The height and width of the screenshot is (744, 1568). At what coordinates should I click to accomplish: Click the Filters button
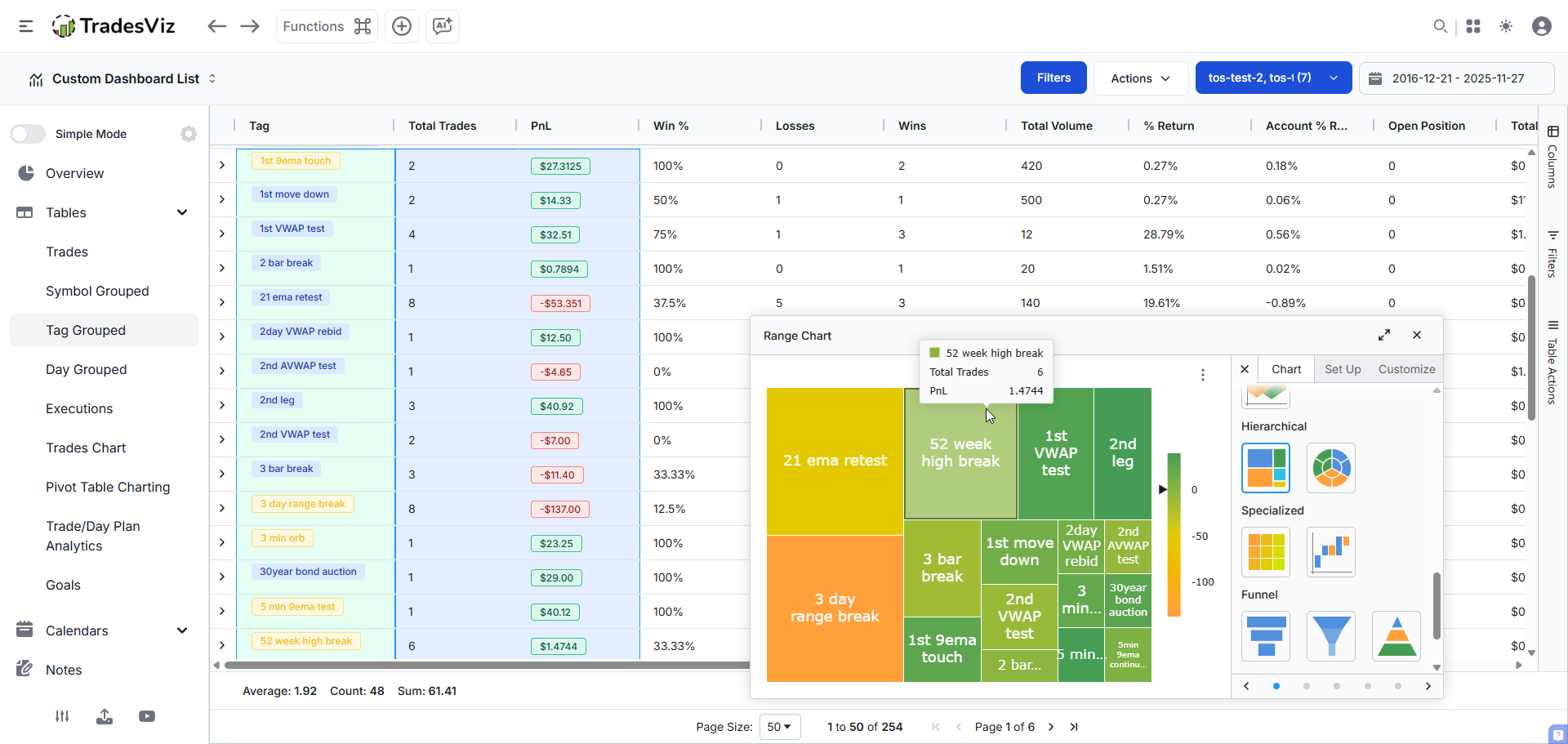[x=1053, y=78]
